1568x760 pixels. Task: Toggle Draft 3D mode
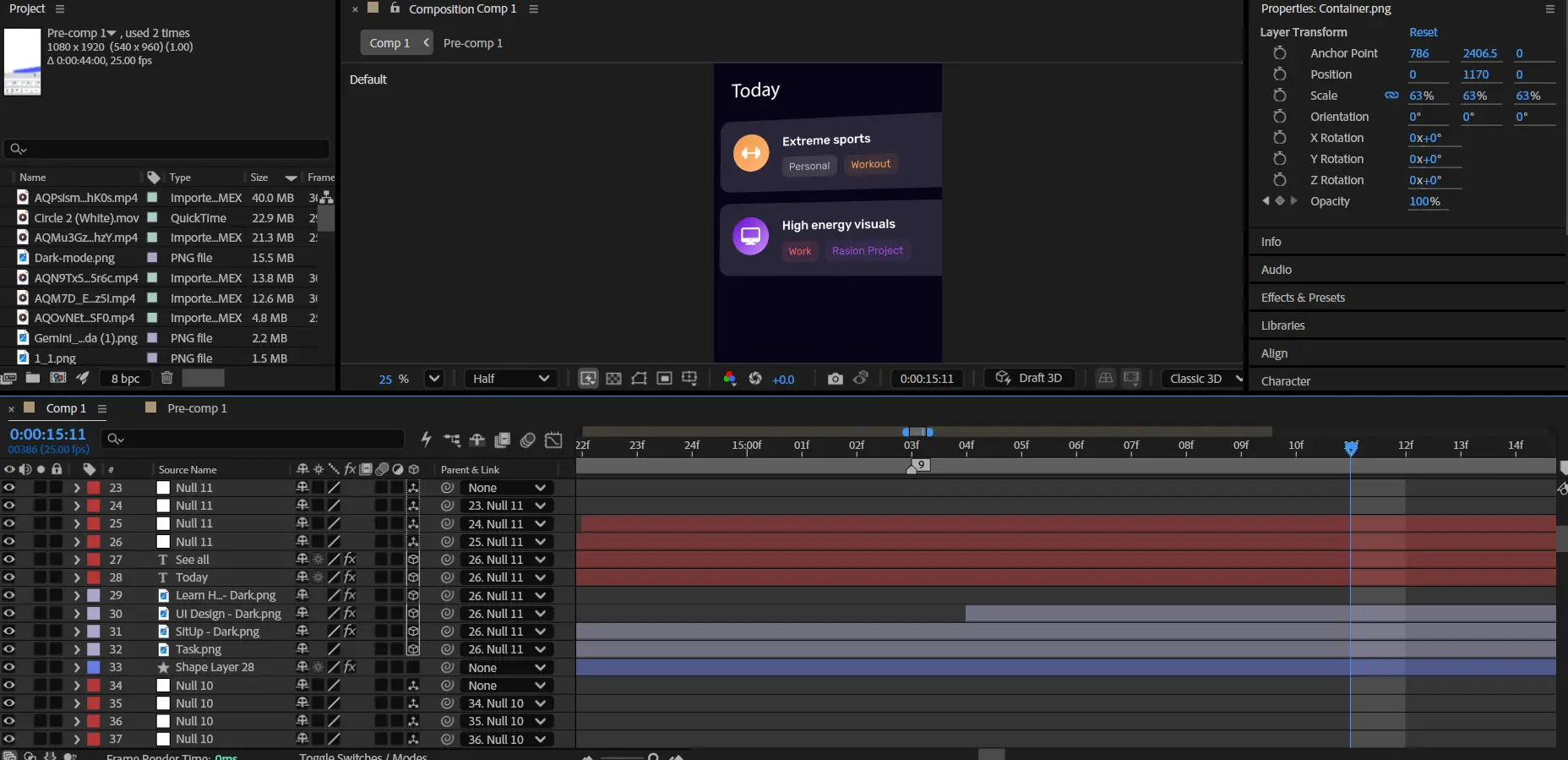1029,379
